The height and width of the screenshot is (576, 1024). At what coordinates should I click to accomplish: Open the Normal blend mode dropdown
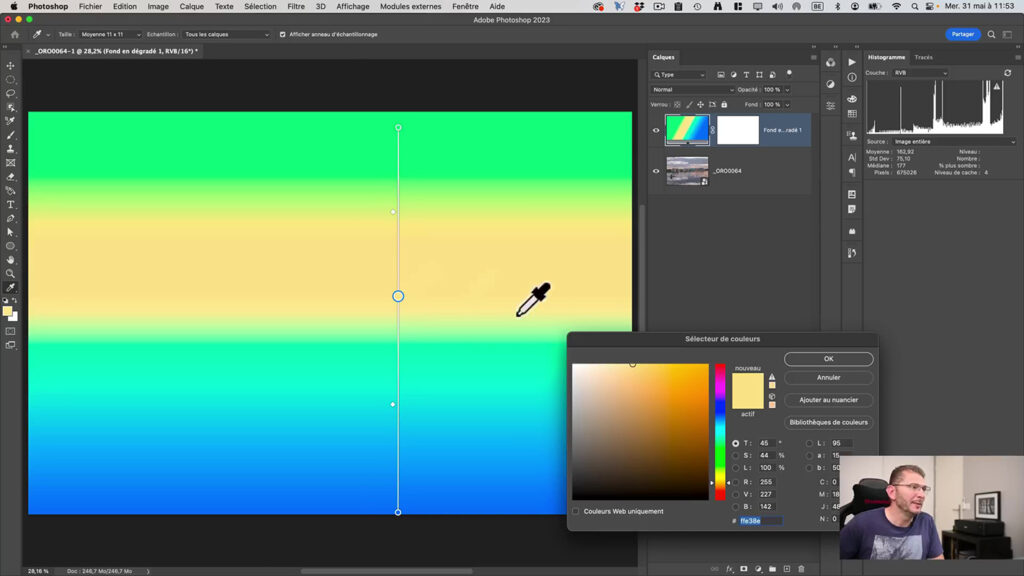pos(692,89)
